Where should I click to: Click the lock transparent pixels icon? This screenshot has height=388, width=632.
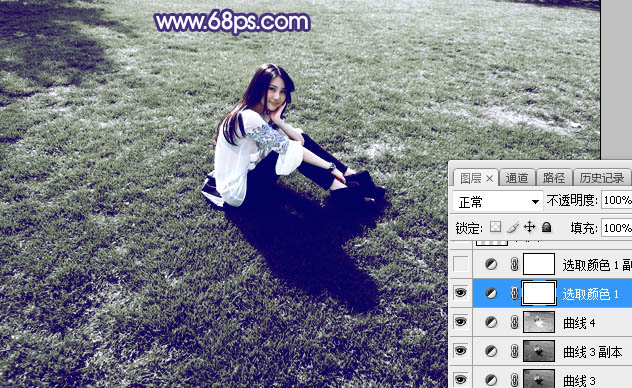click(495, 227)
